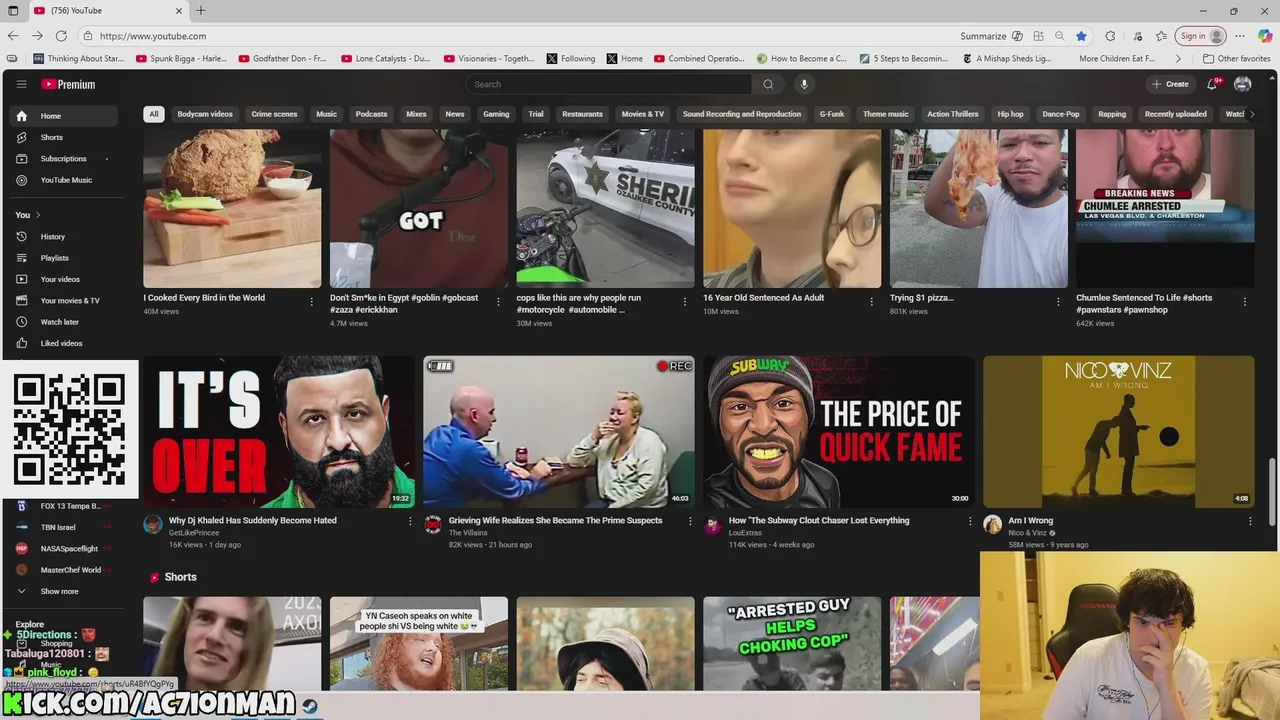Viewport: 1280px width, 720px height.
Task: Open options for I Cooked Every Bird
Action: [x=312, y=301]
